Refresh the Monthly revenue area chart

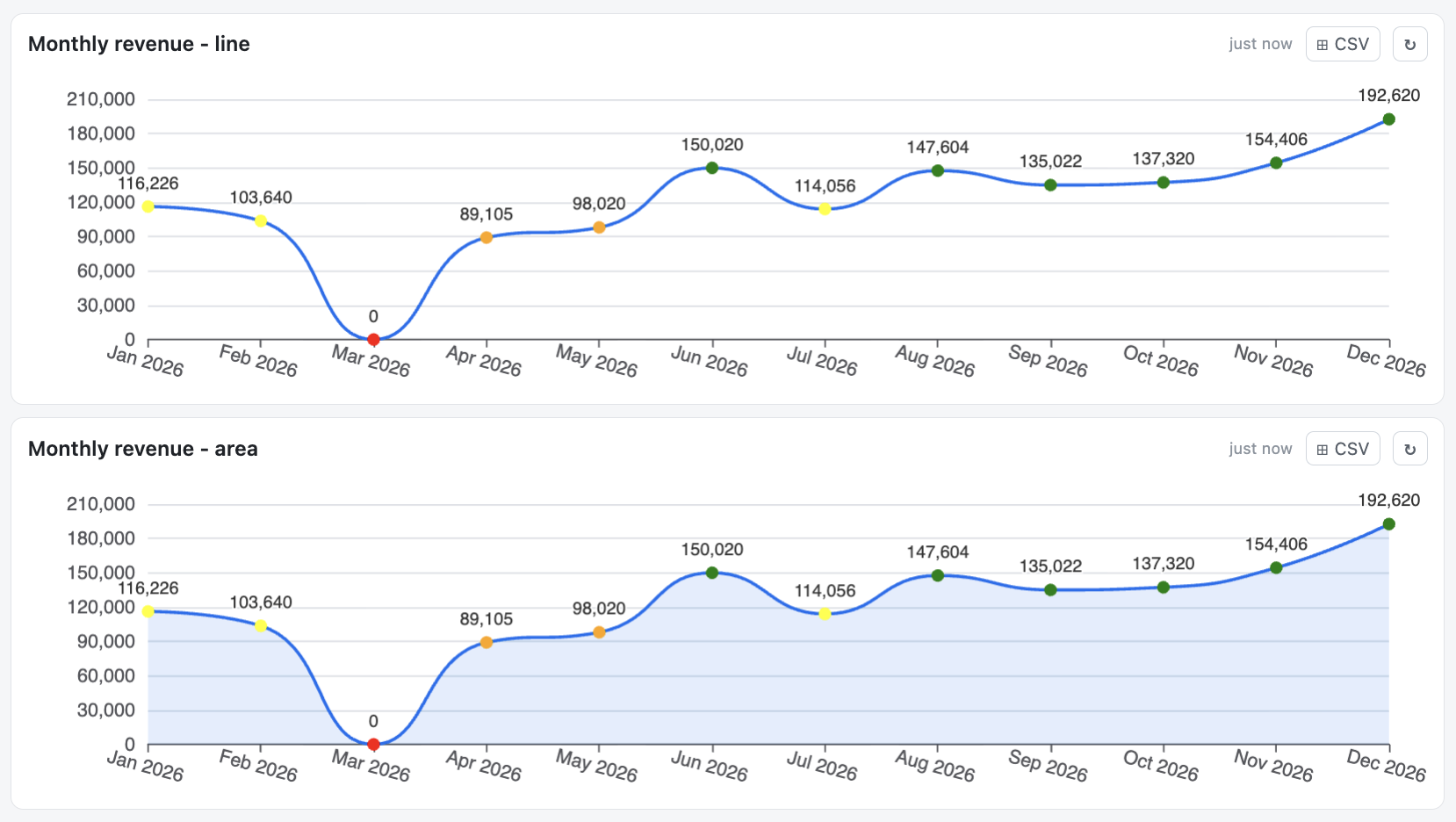tap(1410, 449)
